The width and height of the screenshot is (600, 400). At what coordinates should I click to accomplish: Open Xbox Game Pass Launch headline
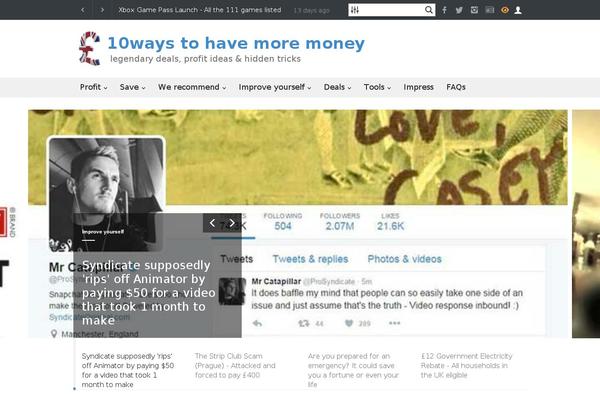200,10
